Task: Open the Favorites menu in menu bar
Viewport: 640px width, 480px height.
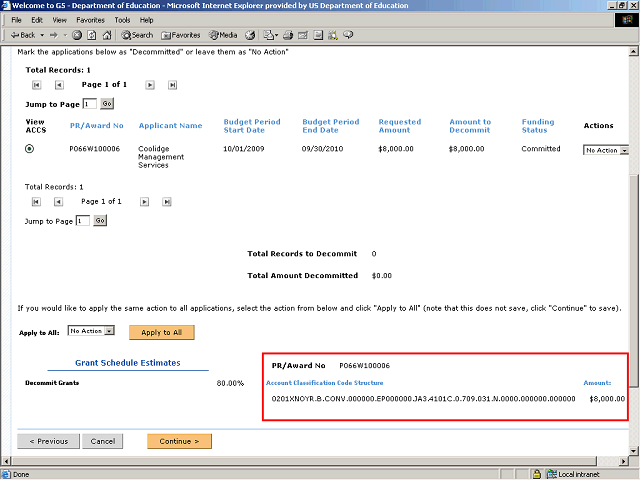Action: tap(90, 20)
